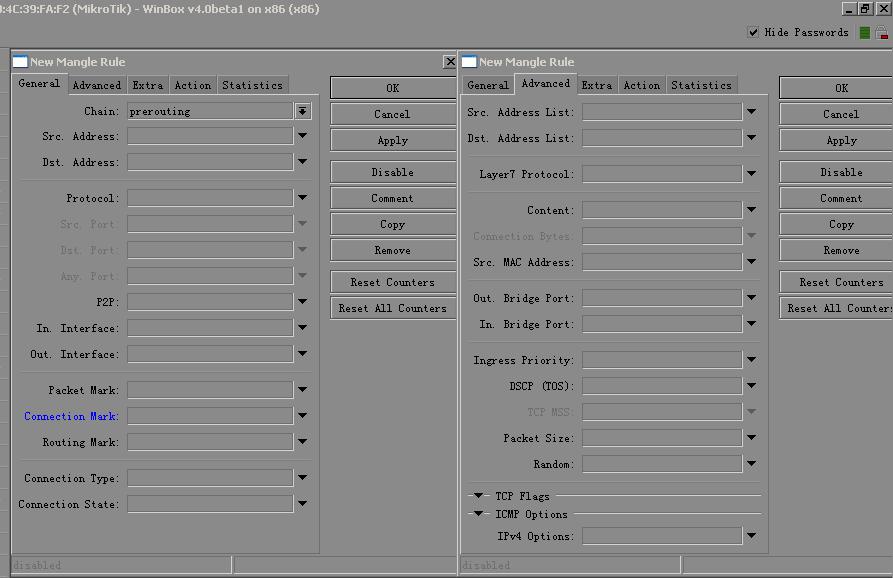
Task: Click Remove in the left window
Action: click(x=393, y=250)
